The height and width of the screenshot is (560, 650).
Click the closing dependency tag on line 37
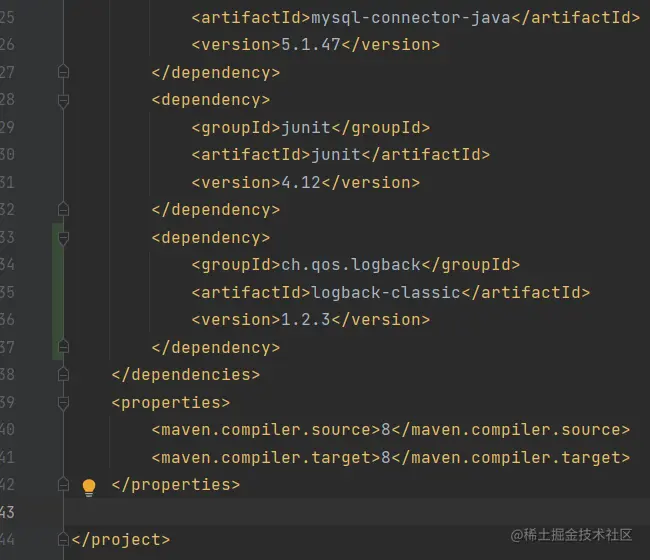216,348
